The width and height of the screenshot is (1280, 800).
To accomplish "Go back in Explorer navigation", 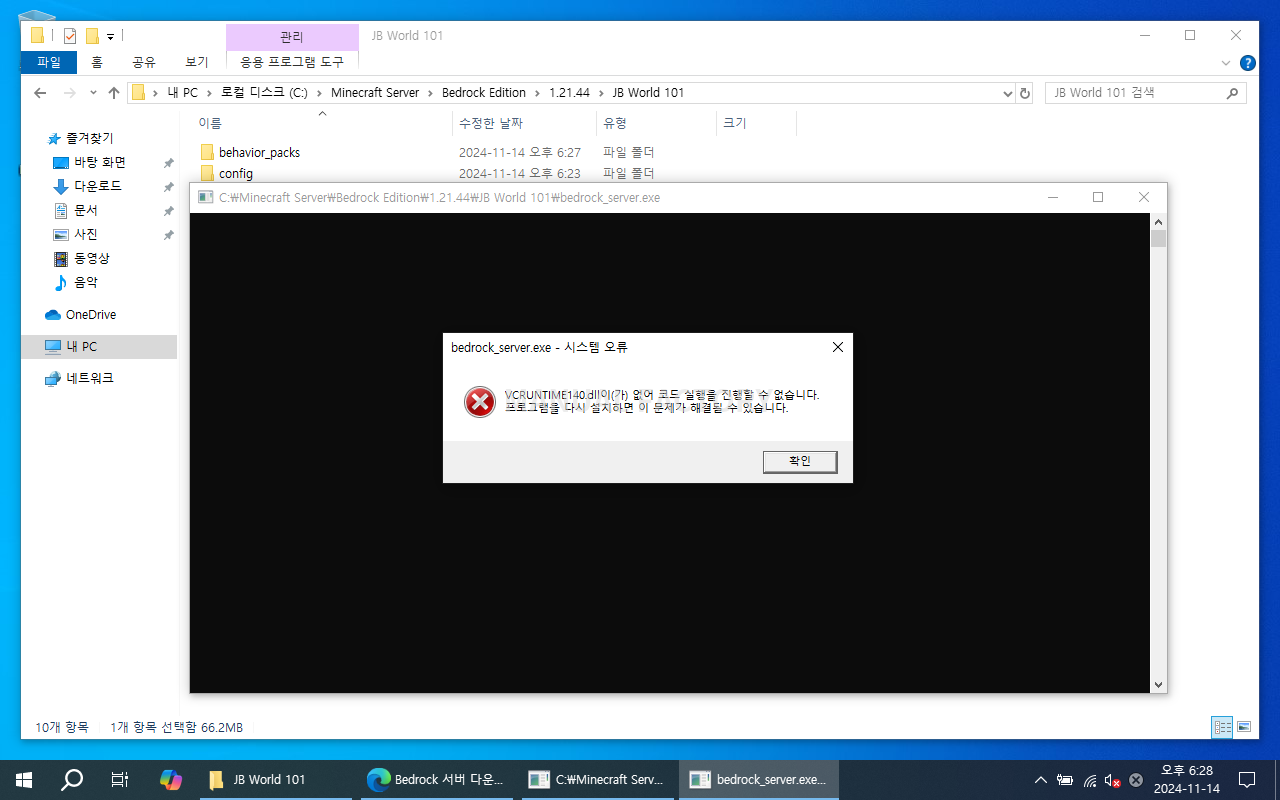I will click(40, 93).
